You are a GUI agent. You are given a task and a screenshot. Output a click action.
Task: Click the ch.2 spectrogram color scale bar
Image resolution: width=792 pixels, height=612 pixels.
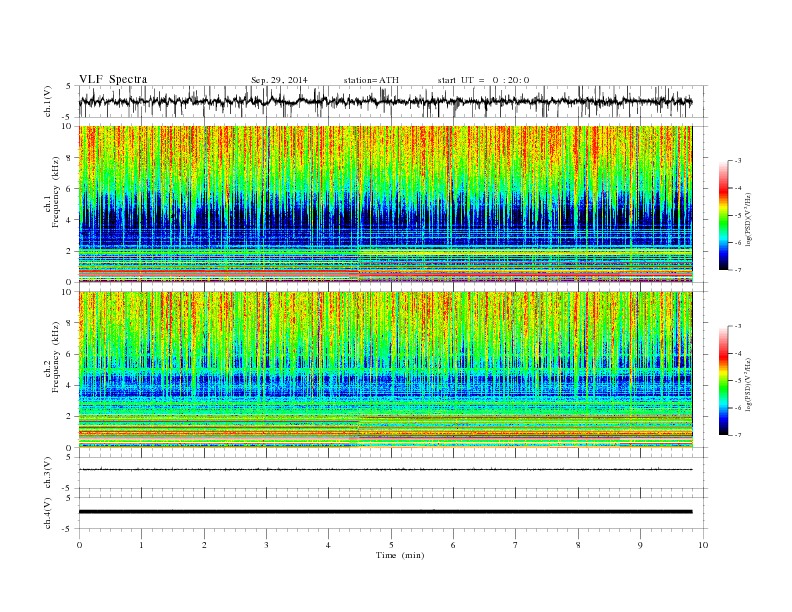click(x=723, y=380)
